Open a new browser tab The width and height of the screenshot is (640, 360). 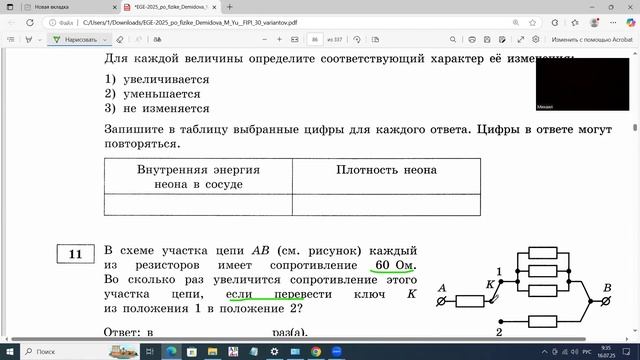[x=230, y=7]
